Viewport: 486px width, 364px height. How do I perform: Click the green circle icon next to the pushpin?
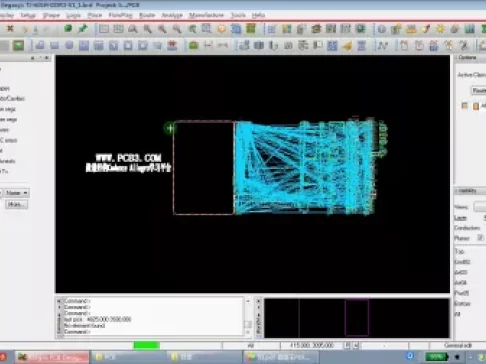coord(68,29)
